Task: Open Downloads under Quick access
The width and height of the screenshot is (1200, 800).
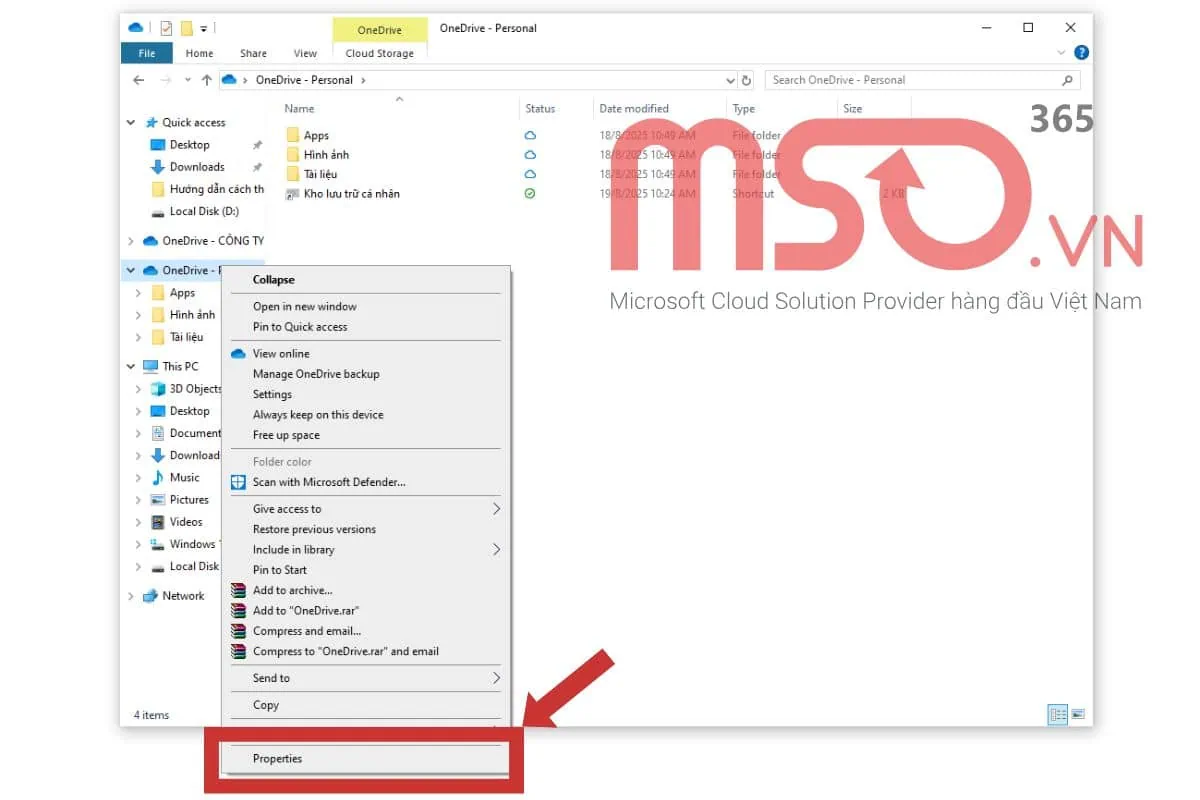Action: [x=197, y=167]
